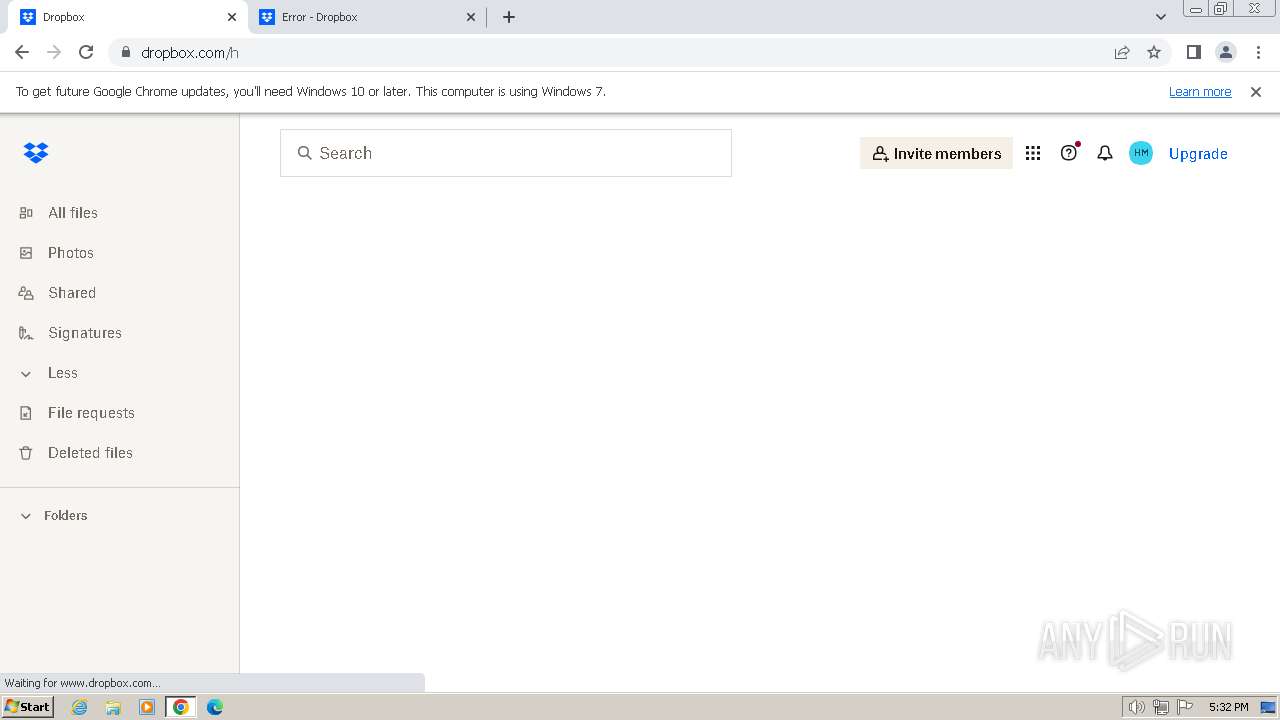The image size is (1280, 720).
Task: Open tab search dropdown arrow
Action: tap(1161, 17)
